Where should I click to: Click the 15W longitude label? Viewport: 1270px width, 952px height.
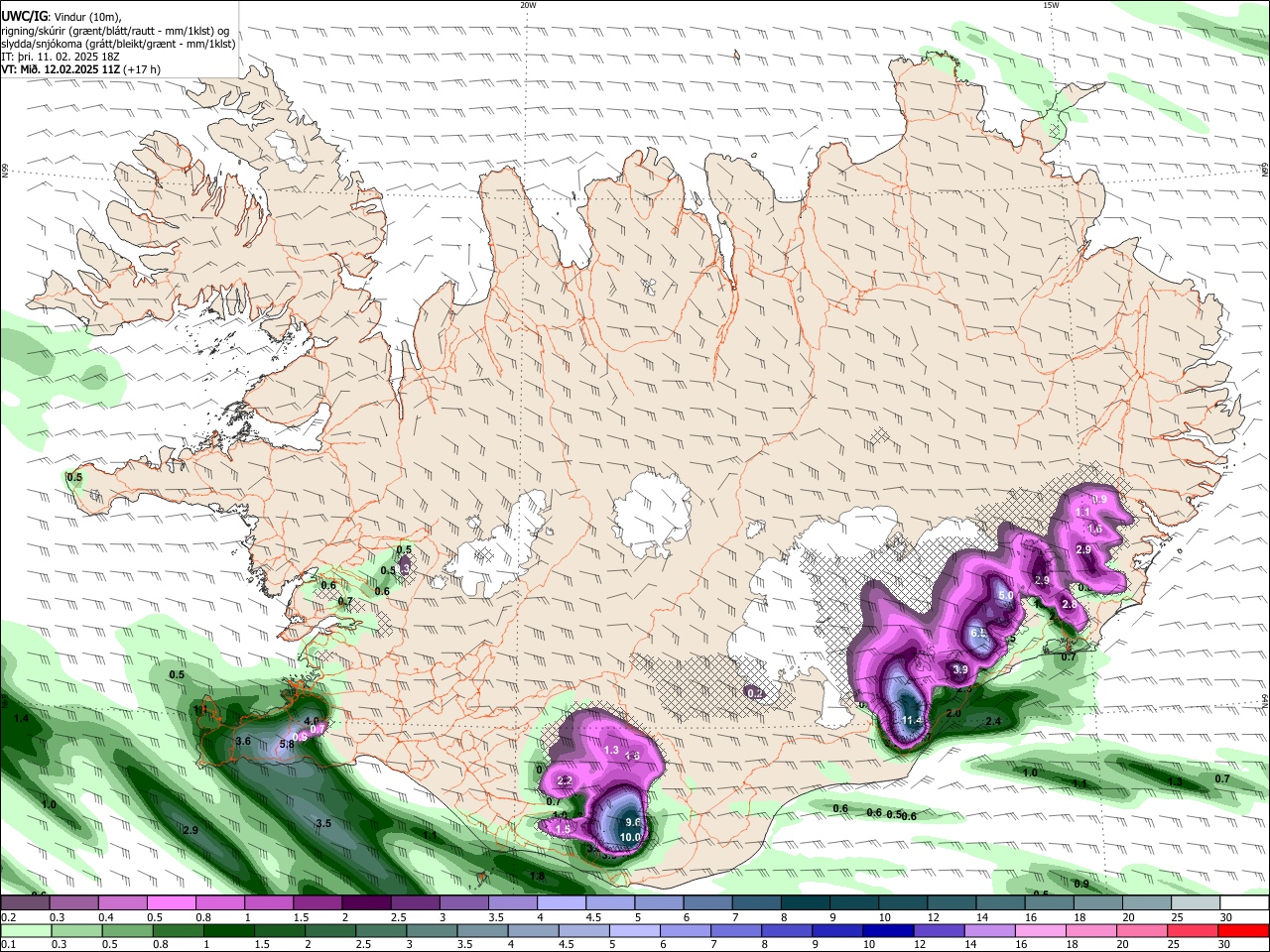coord(1051,5)
